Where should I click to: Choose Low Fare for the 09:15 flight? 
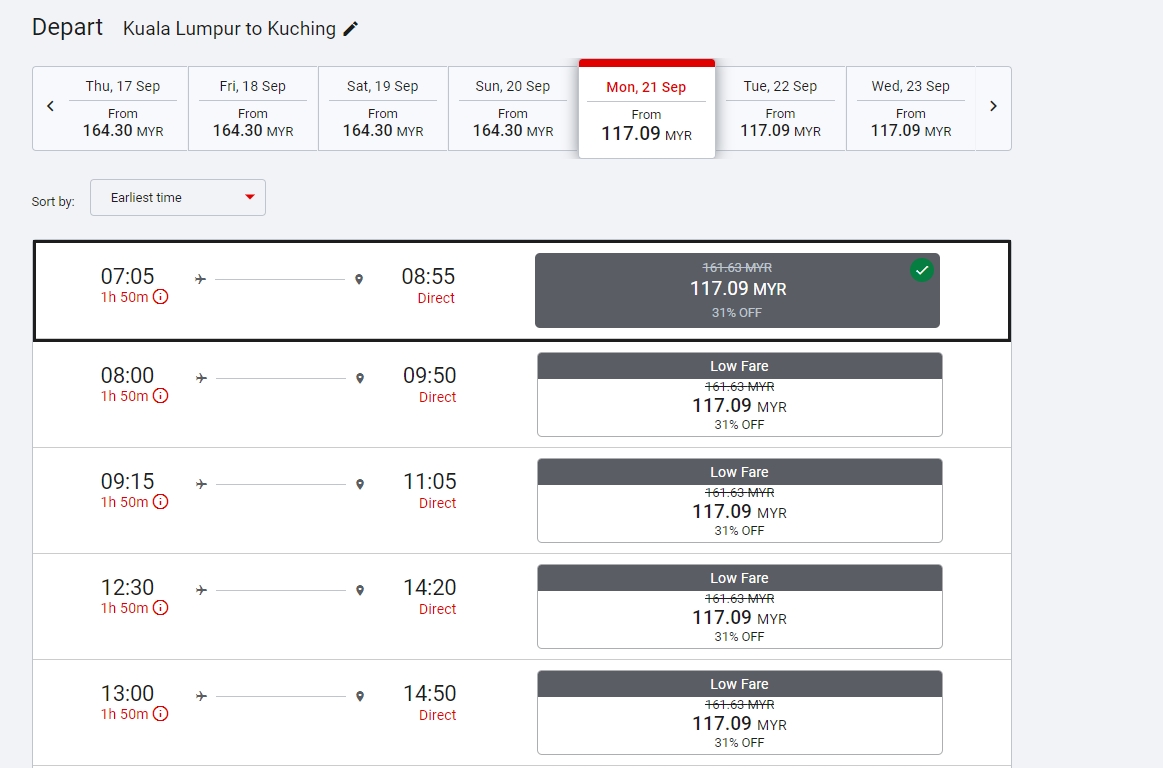(739, 501)
